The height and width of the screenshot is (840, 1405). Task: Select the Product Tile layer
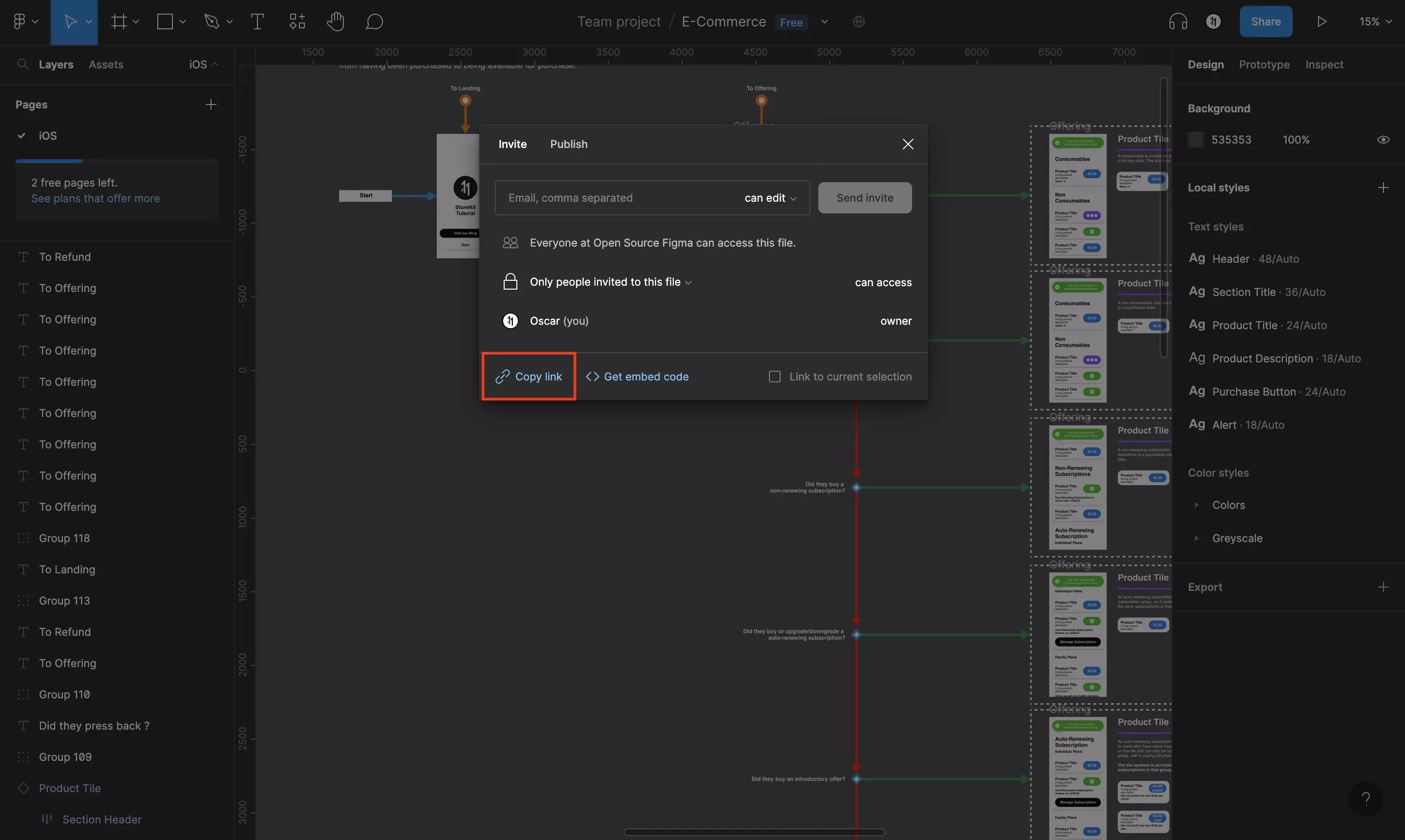[71, 787]
